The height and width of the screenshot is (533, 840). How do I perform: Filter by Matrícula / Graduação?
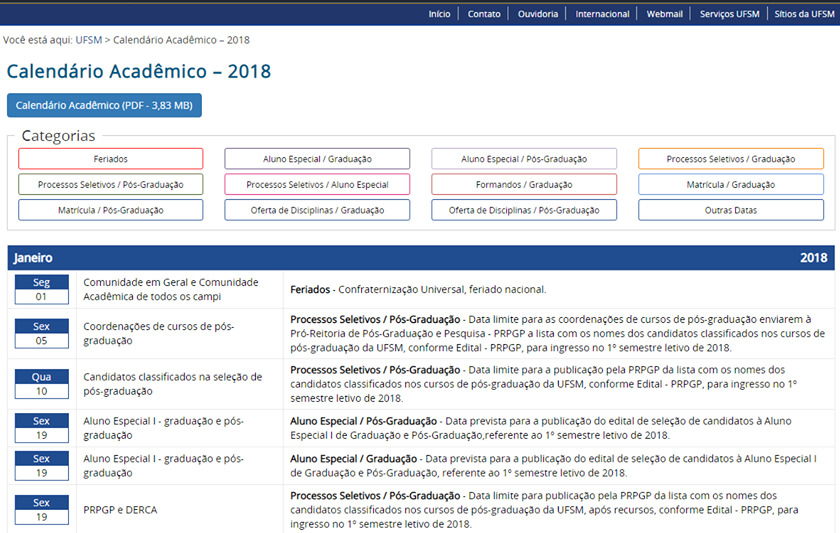(731, 185)
